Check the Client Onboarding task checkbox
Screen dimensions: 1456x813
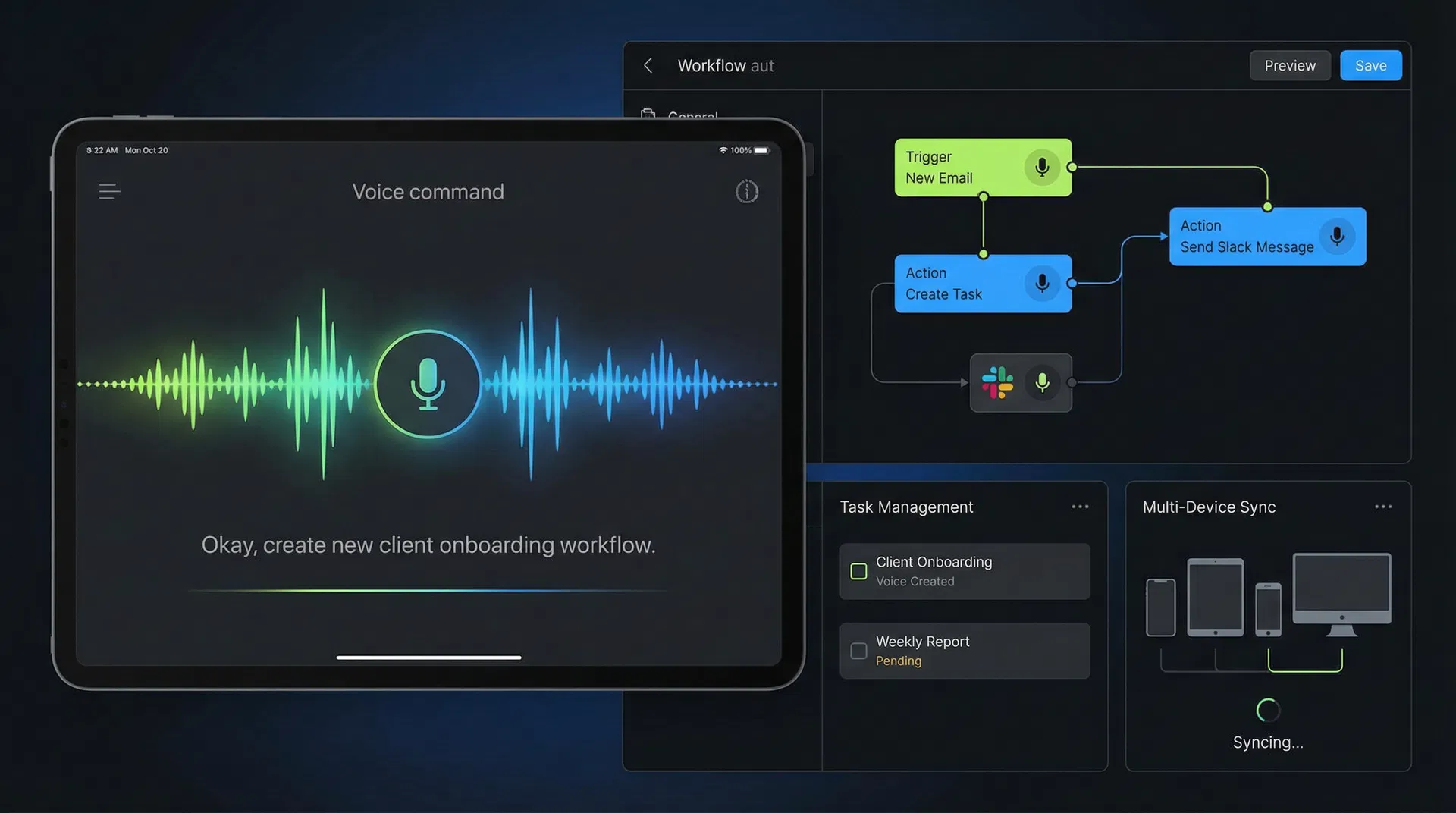point(858,571)
